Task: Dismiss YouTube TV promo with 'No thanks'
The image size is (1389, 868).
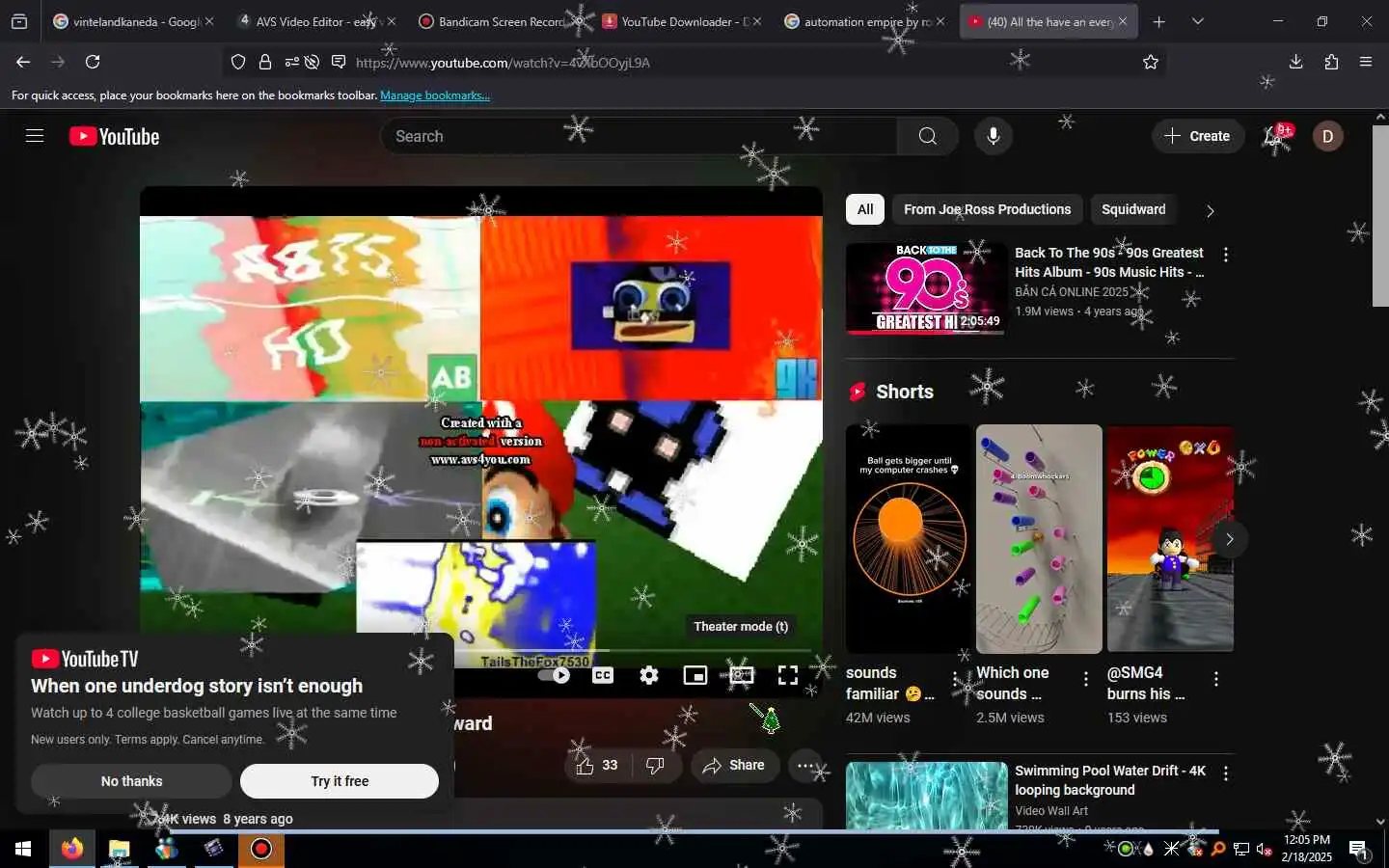Action: pyautogui.click(x=131, y=781)
